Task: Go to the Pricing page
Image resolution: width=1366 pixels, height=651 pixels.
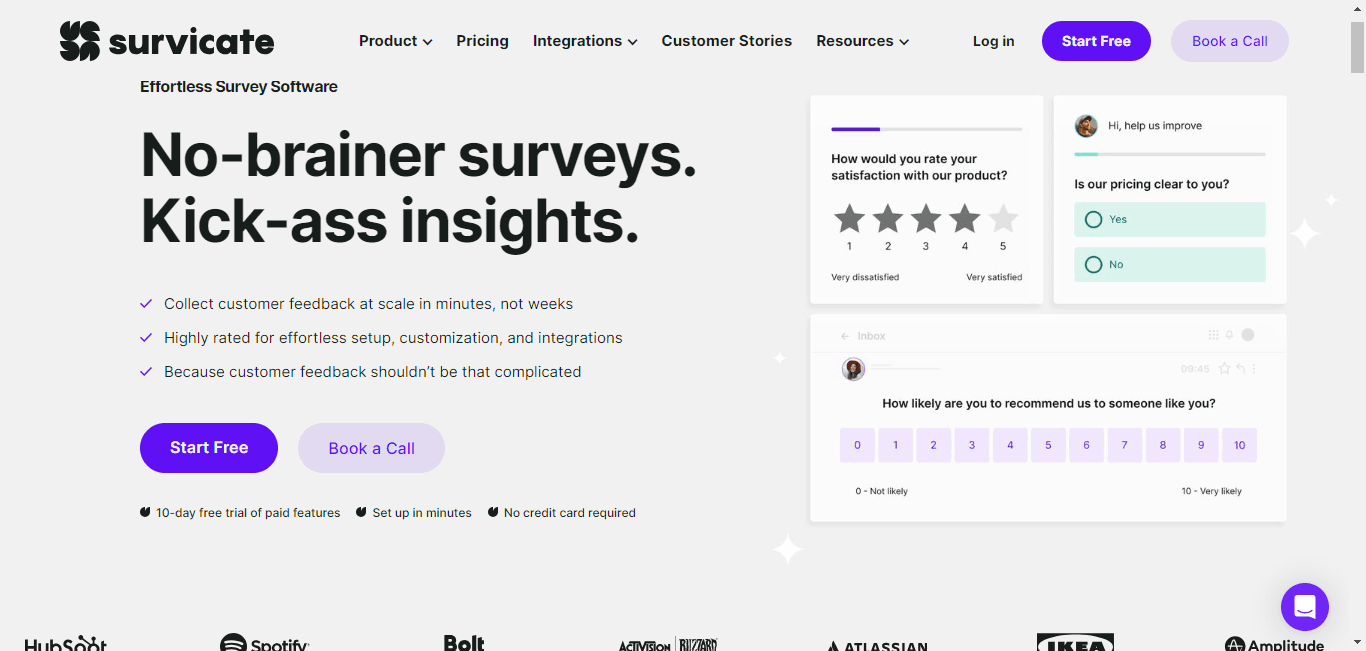Action: 482,41
